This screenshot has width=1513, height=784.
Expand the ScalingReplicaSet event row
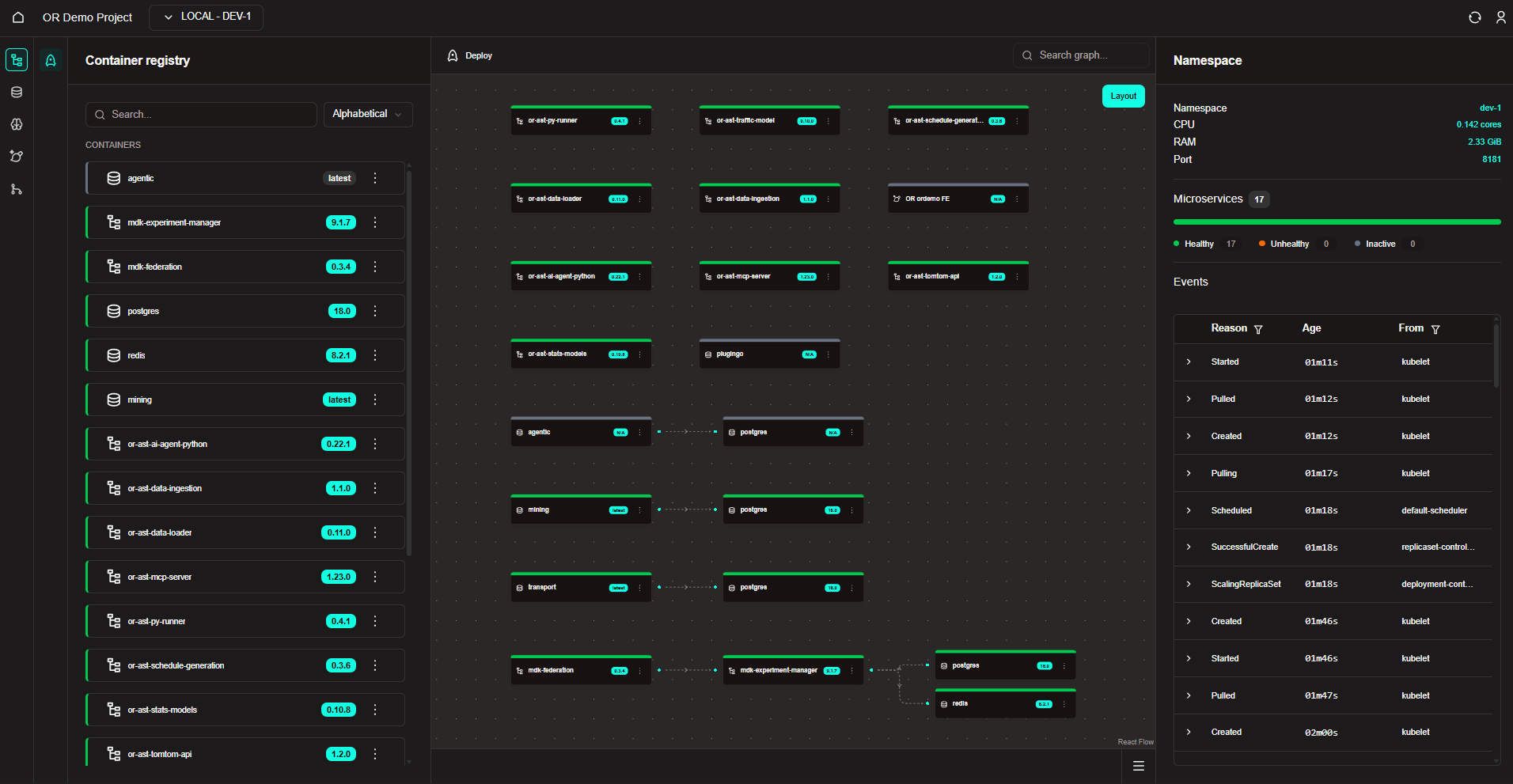(x=1189, y=584)
